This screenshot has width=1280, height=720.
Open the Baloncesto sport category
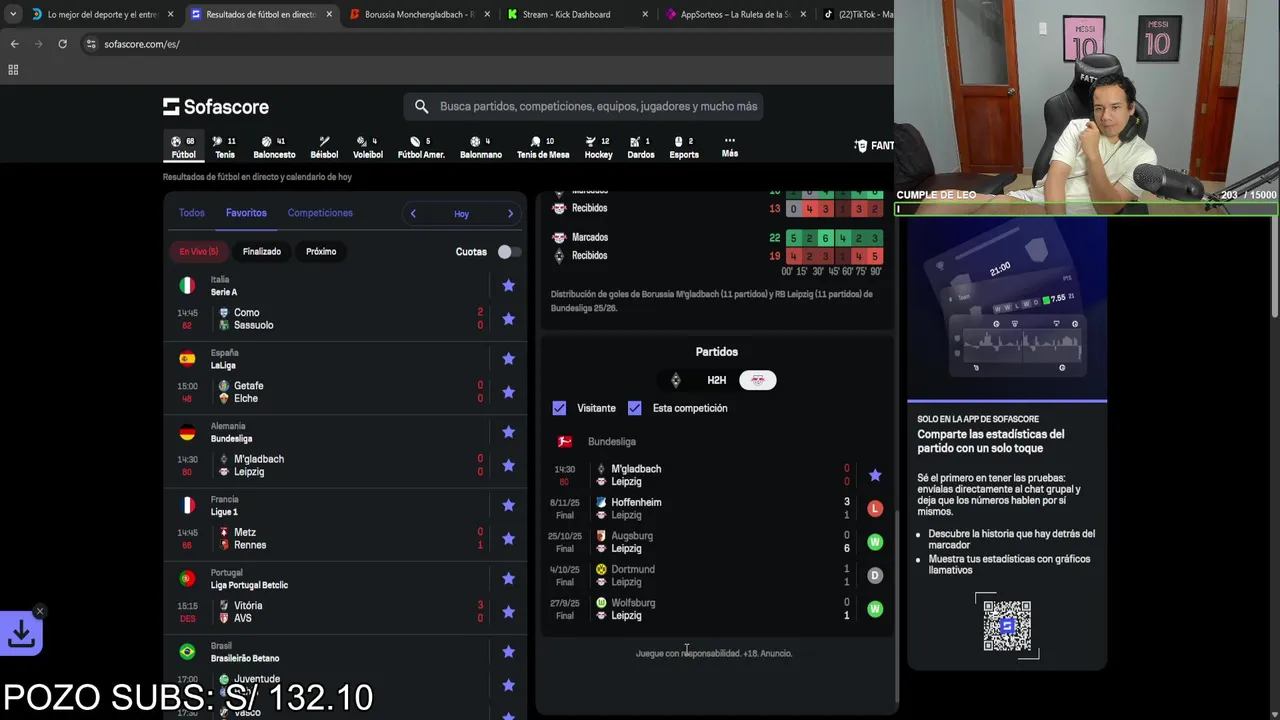[274, 147]
